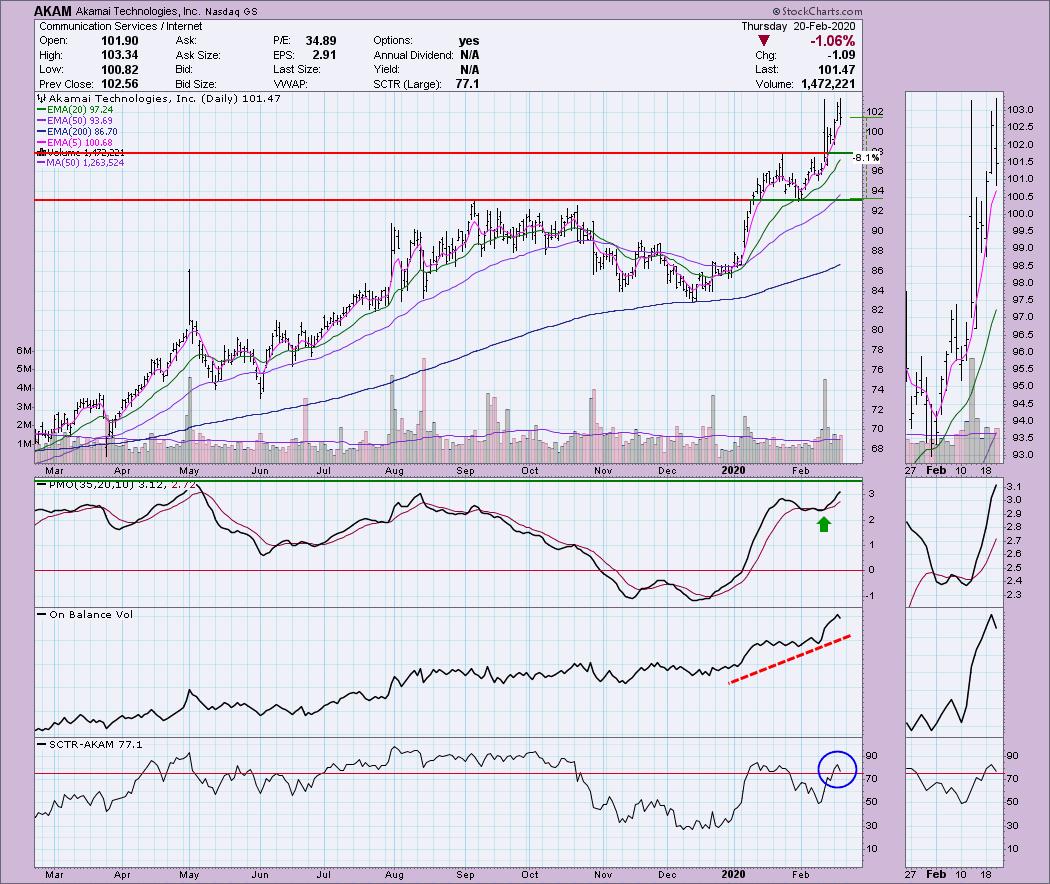Click the -8.1% annotation label on price chart
This screenshot has height=884, width=1050.
pos(866,158)
